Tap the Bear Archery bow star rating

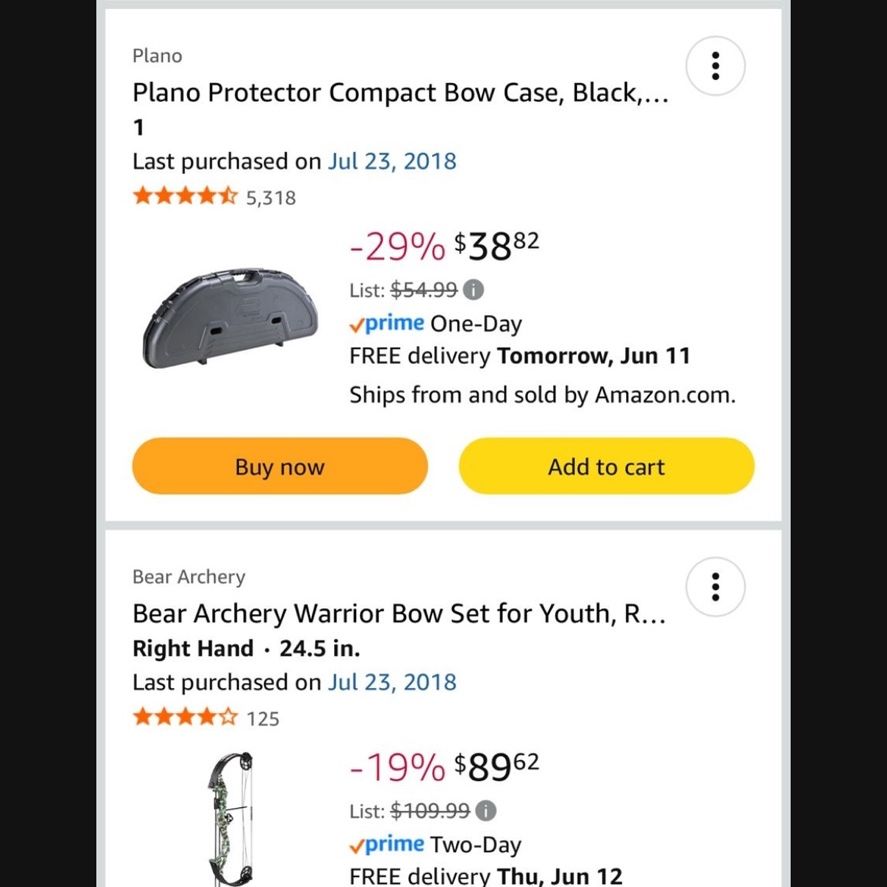(x=185, y=717)
